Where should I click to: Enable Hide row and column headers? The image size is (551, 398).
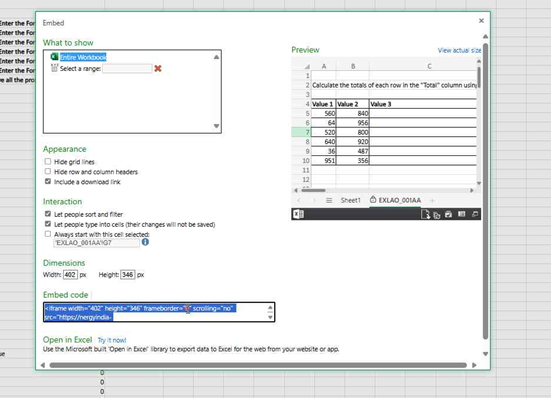point(48,171)
